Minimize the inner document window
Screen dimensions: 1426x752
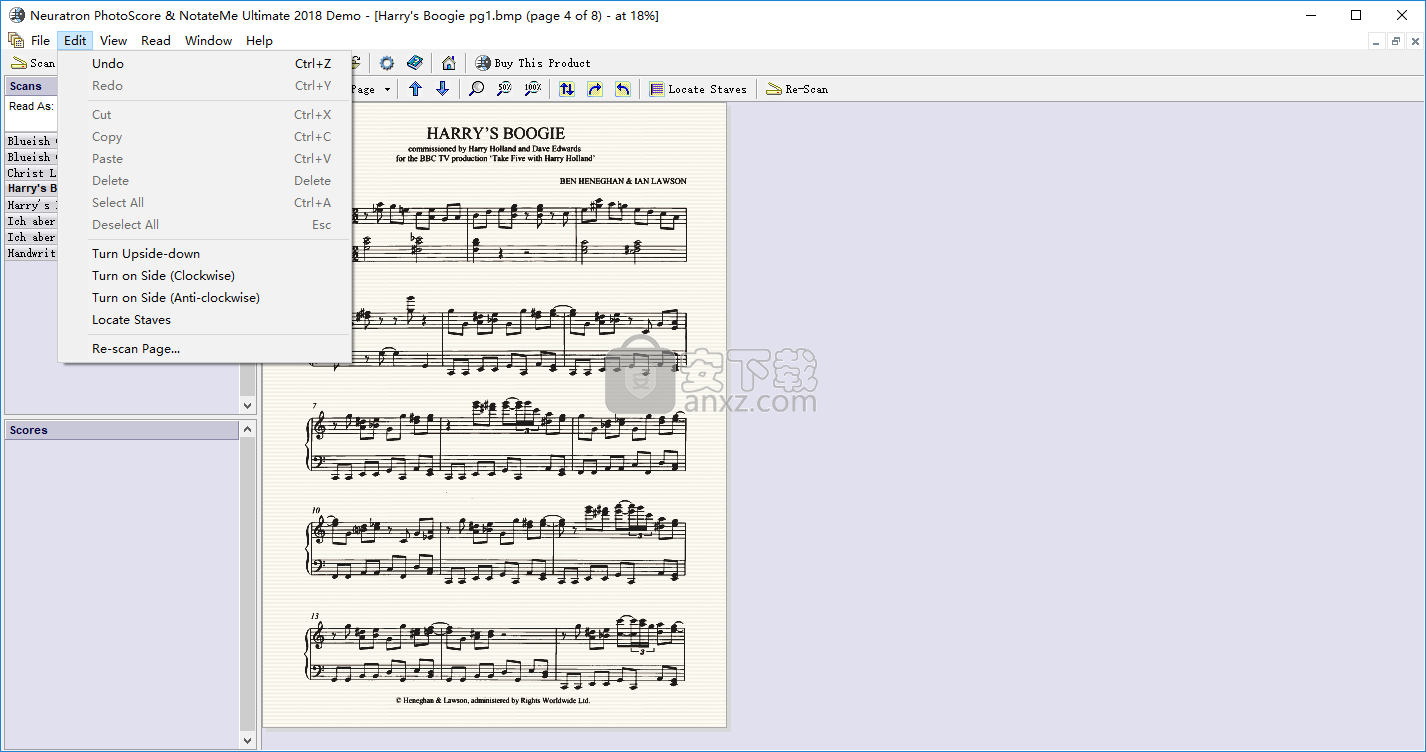point(1377,41)
